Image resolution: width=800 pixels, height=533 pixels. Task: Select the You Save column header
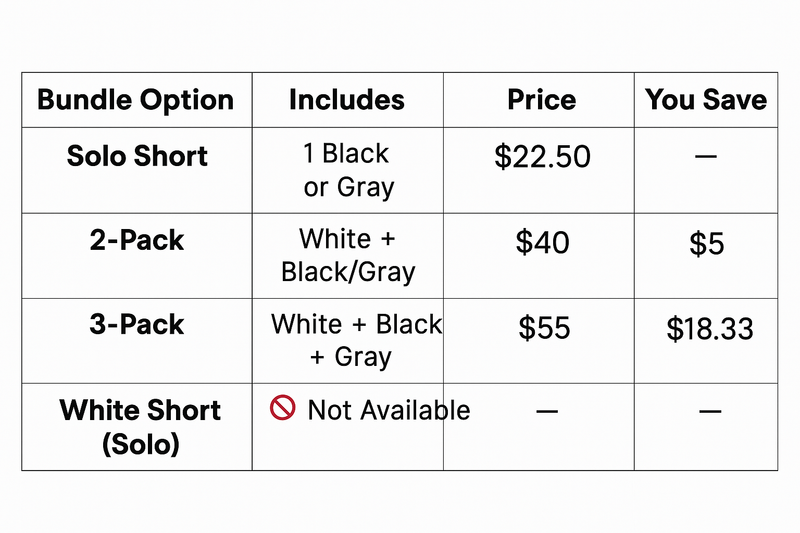[706, 100]
